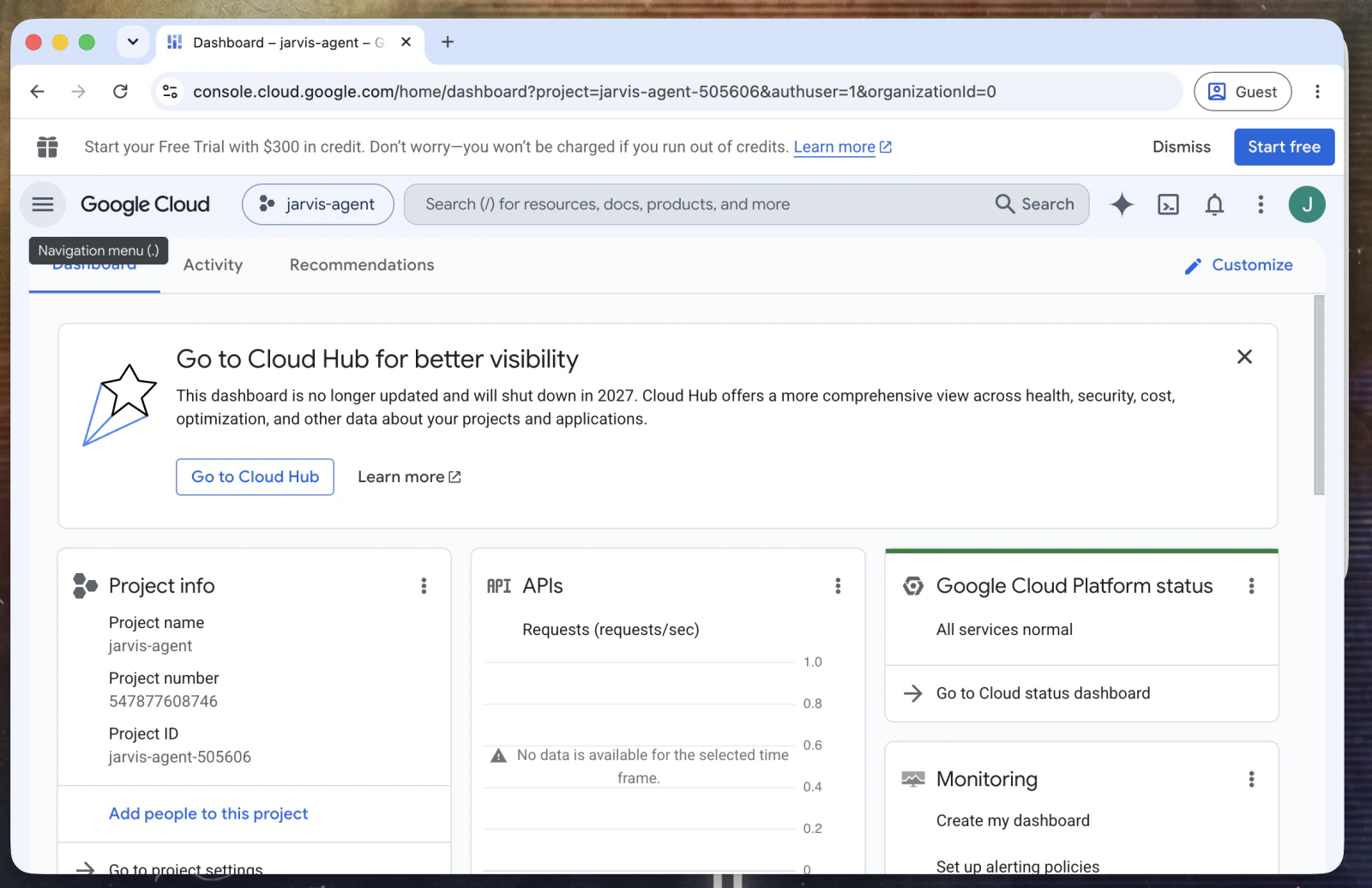This screenshot has height=888, width=1372.
Task: Click the Guest profile button
Action: [x=1243, y=92]
